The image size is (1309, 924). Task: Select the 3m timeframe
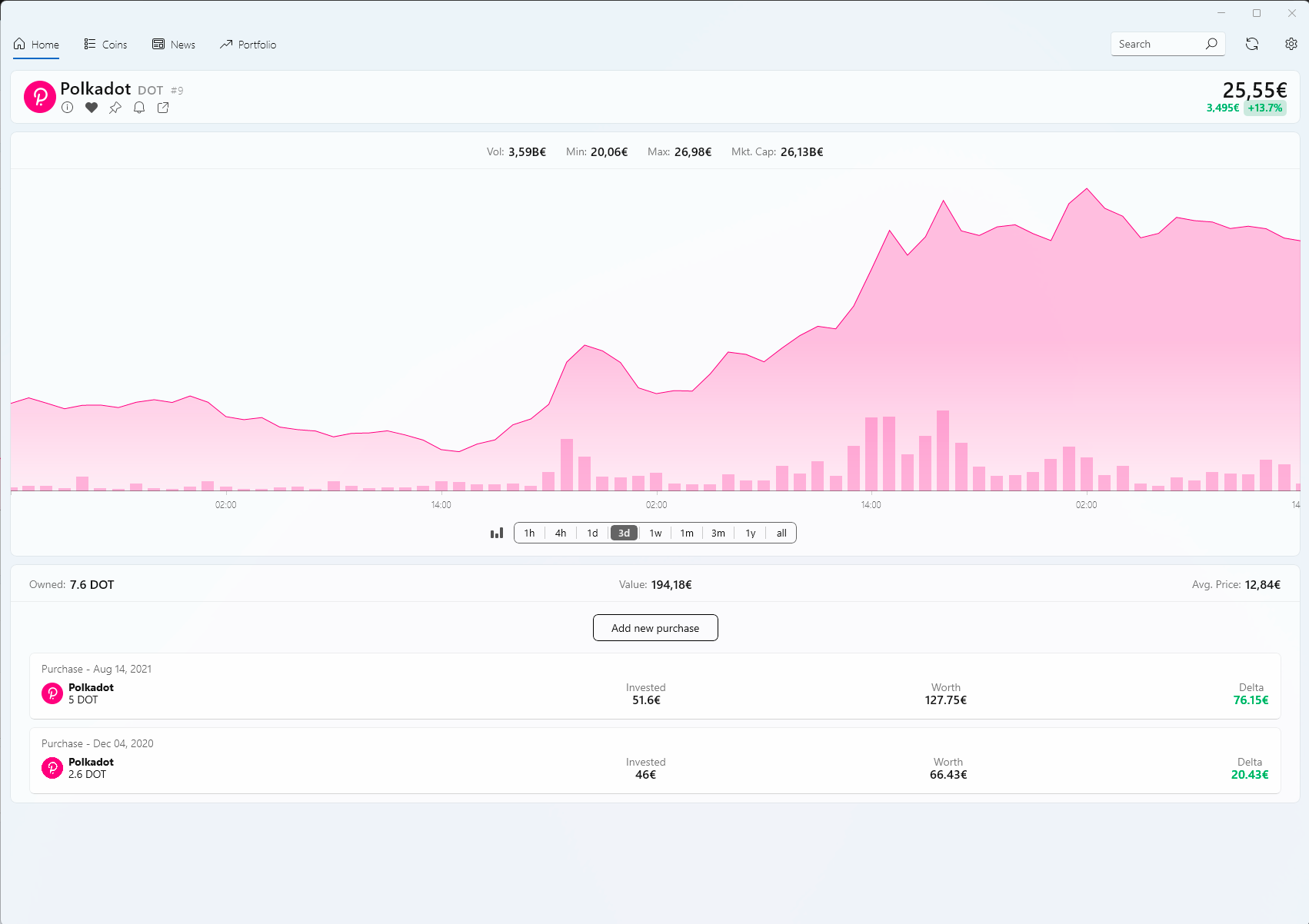tap(718, 533)
